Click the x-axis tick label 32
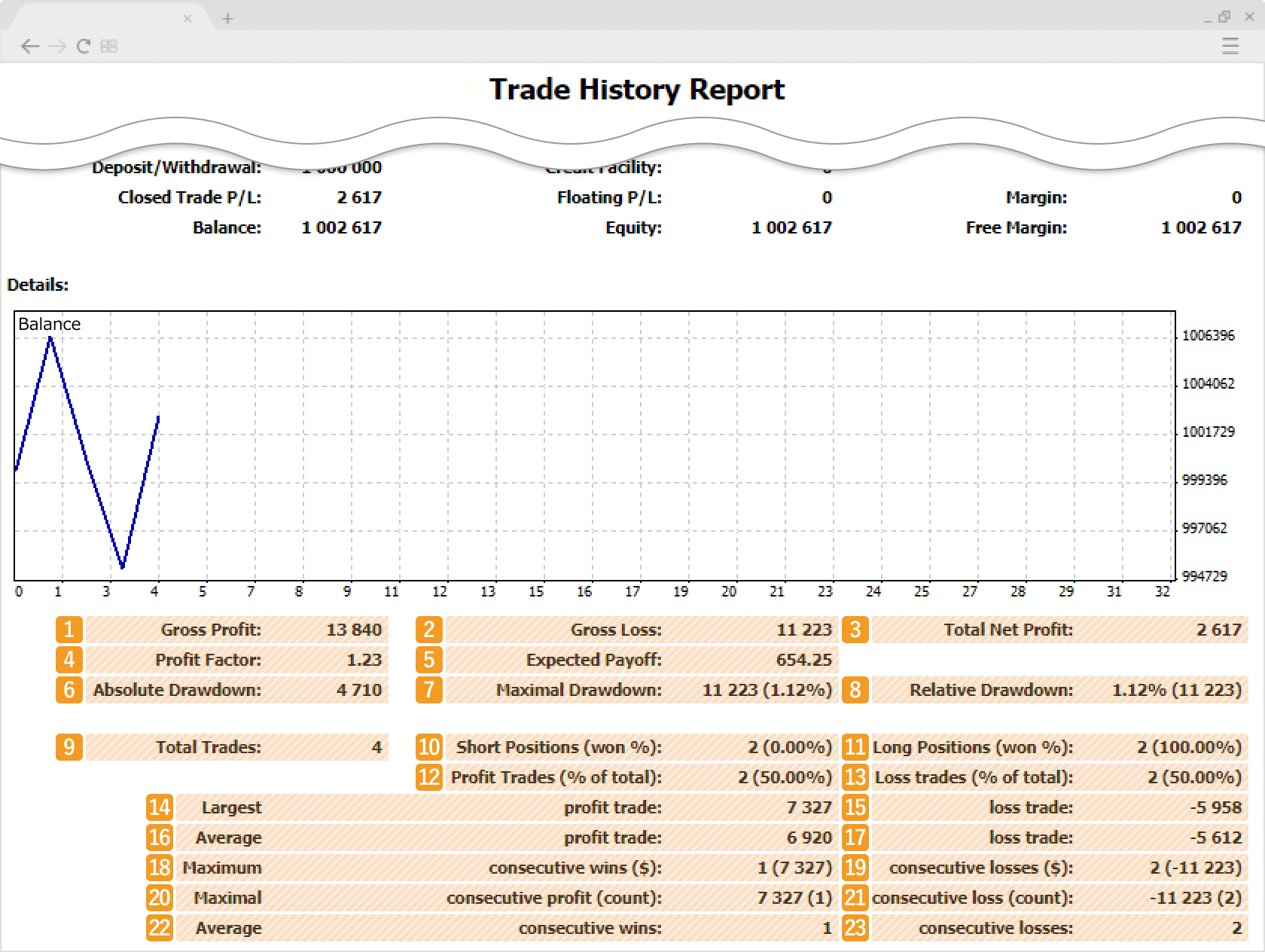 (1163, 592)
